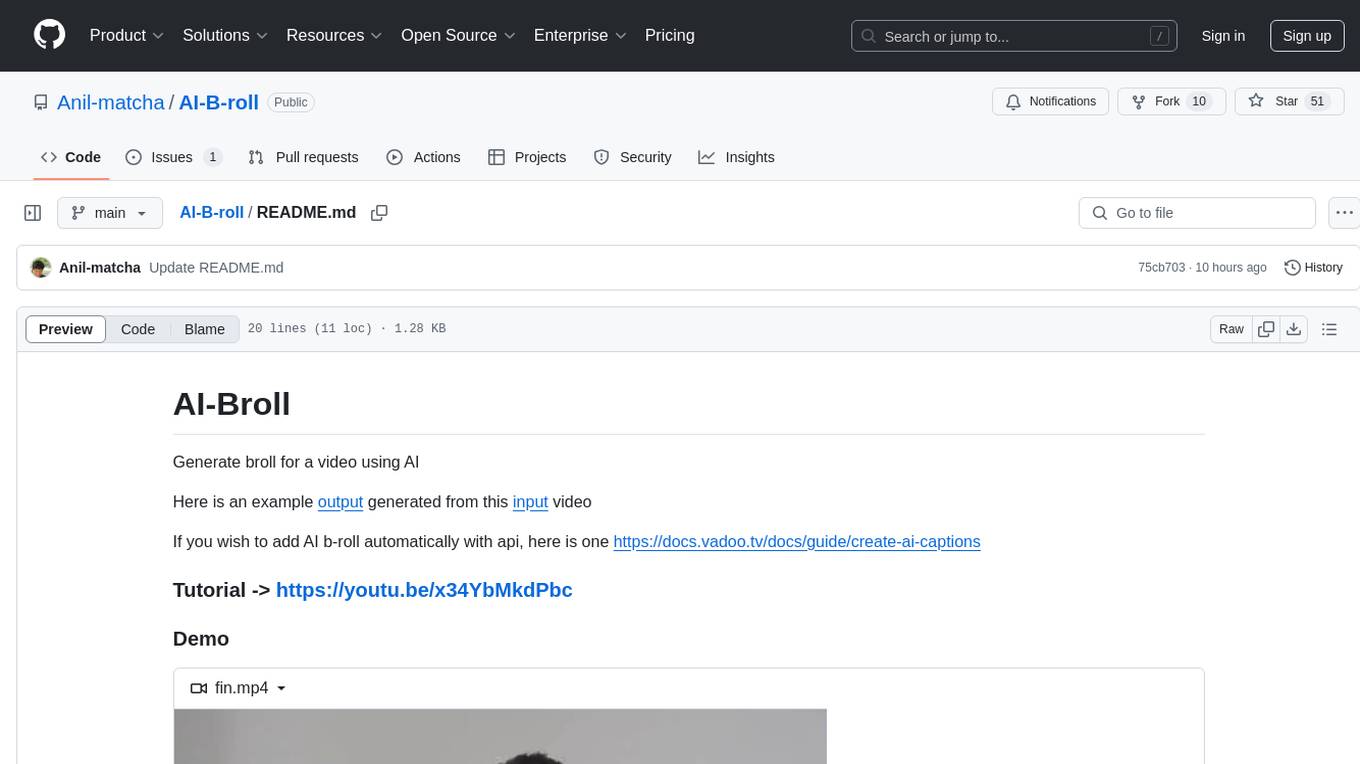1360x764 pixels.
Task: Switch to the Security tab
Action: 632,157
